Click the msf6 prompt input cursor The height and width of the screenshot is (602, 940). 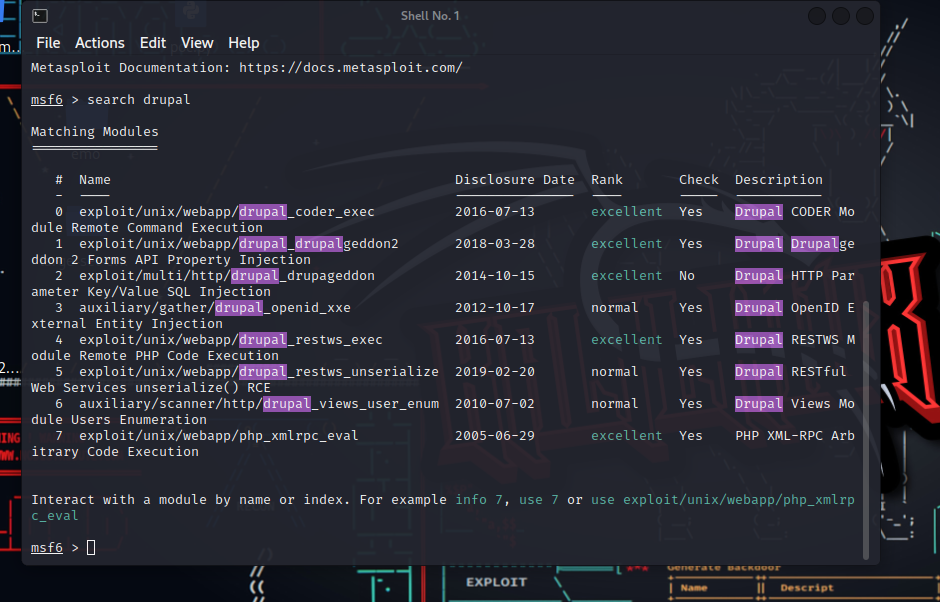coord(91,547)
